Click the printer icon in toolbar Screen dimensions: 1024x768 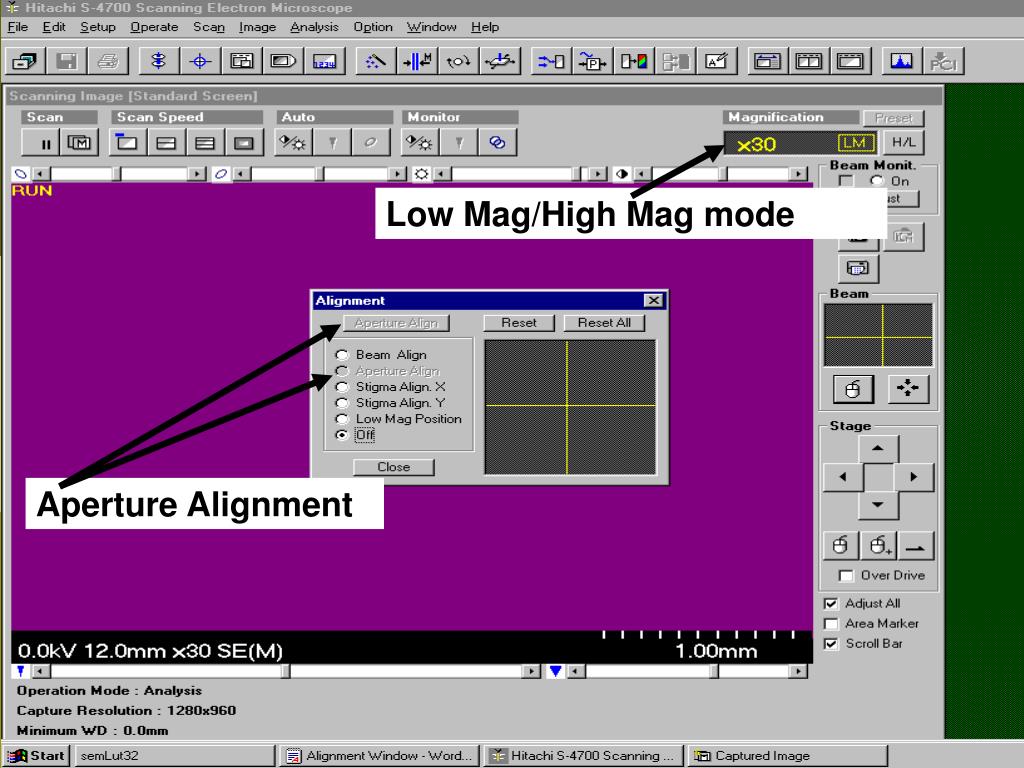point(108,61)
